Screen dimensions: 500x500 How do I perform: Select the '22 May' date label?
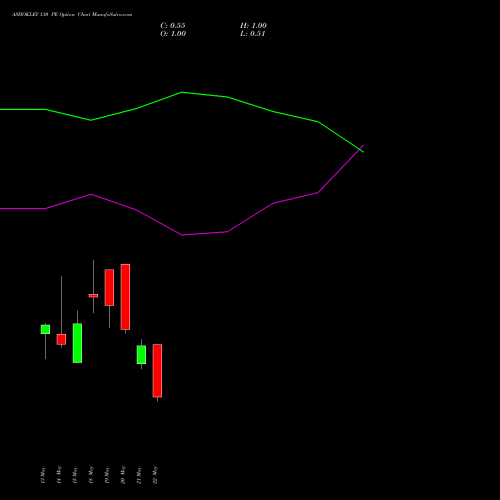pos(155,475)
